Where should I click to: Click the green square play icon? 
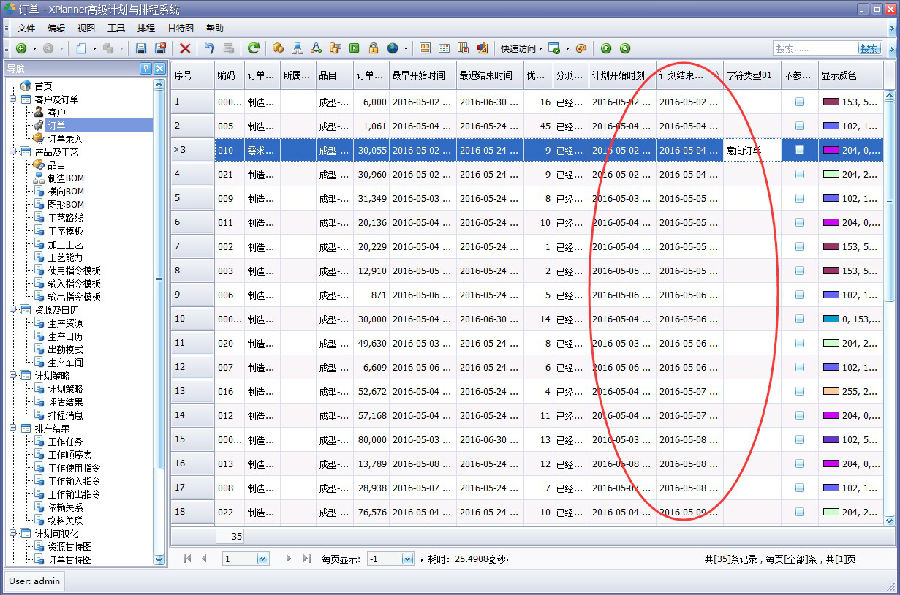click(x=354, y=49)
